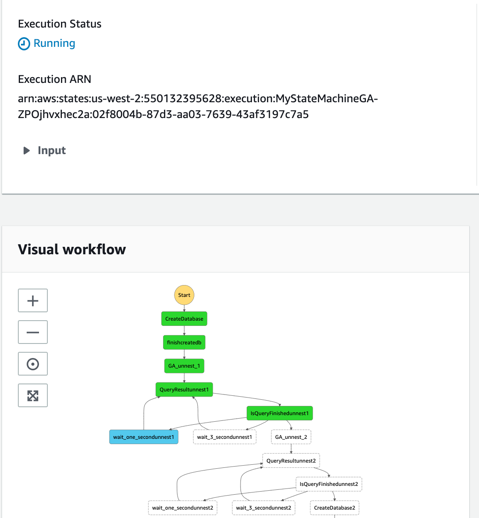Viewport: 479px width, 518px height.
Task: Select the in-progress wait_one_secondunnest1 node
Action: (x=144, y=437)
